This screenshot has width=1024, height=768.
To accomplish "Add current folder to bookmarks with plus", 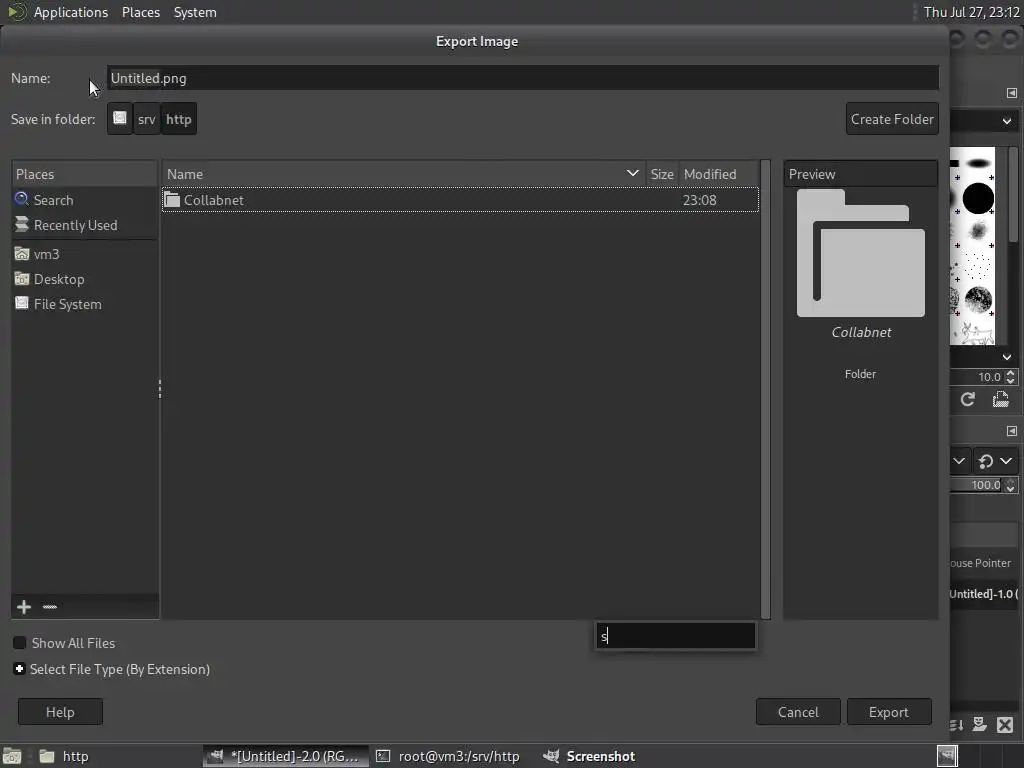I will pos(24,607).
